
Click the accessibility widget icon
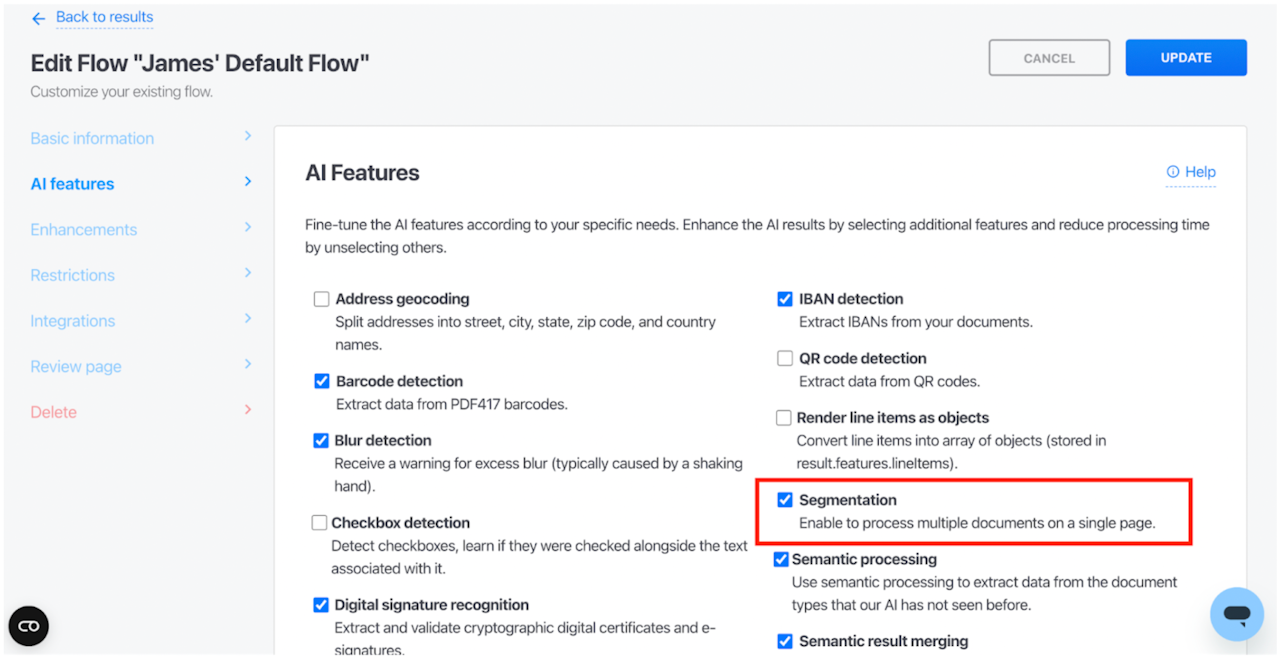click(28, 626)
